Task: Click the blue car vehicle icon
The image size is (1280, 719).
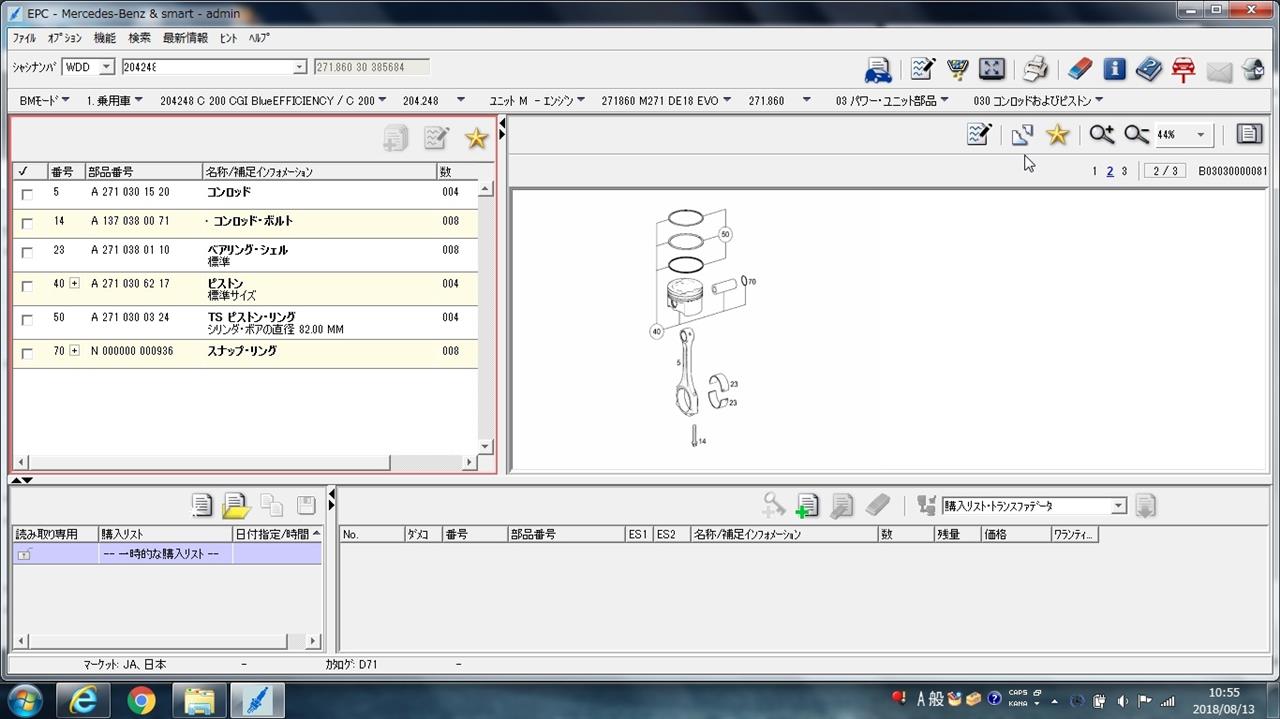Action: (878, 69)
